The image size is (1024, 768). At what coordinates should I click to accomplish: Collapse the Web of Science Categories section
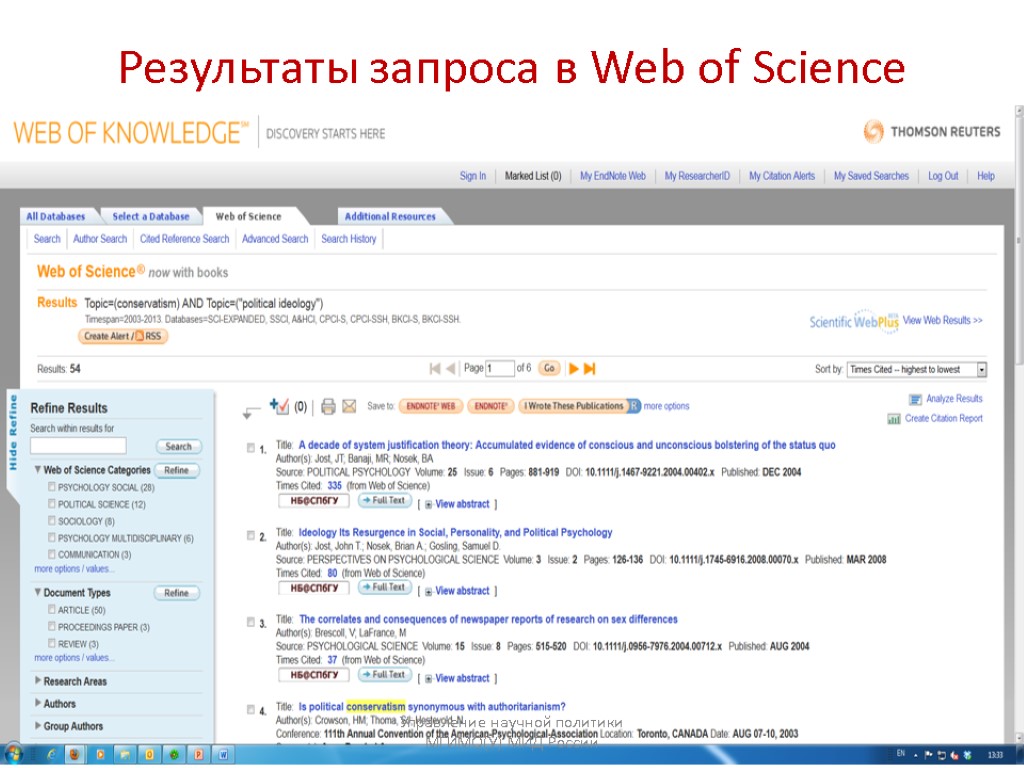[38, 470]
